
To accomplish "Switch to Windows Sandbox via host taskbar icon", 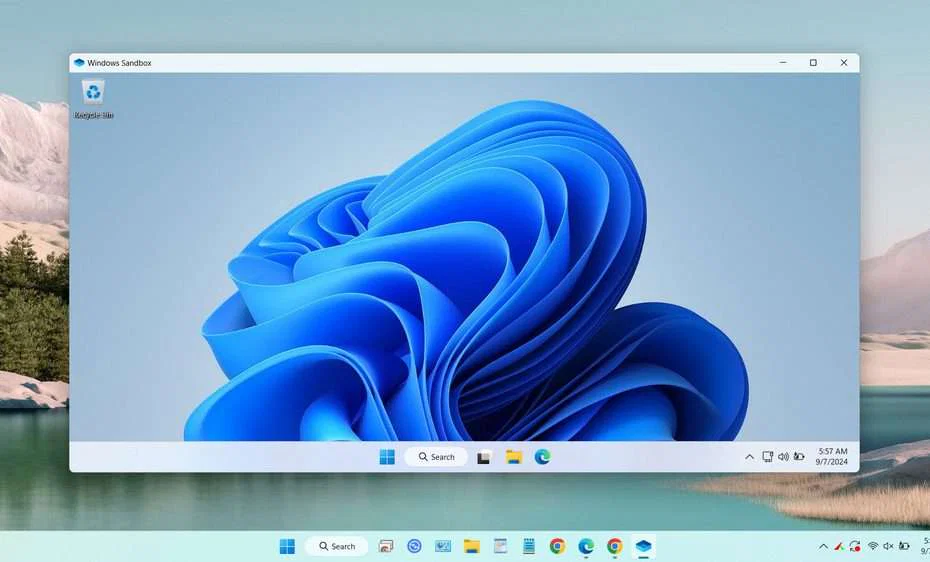I will pos(644,546).
